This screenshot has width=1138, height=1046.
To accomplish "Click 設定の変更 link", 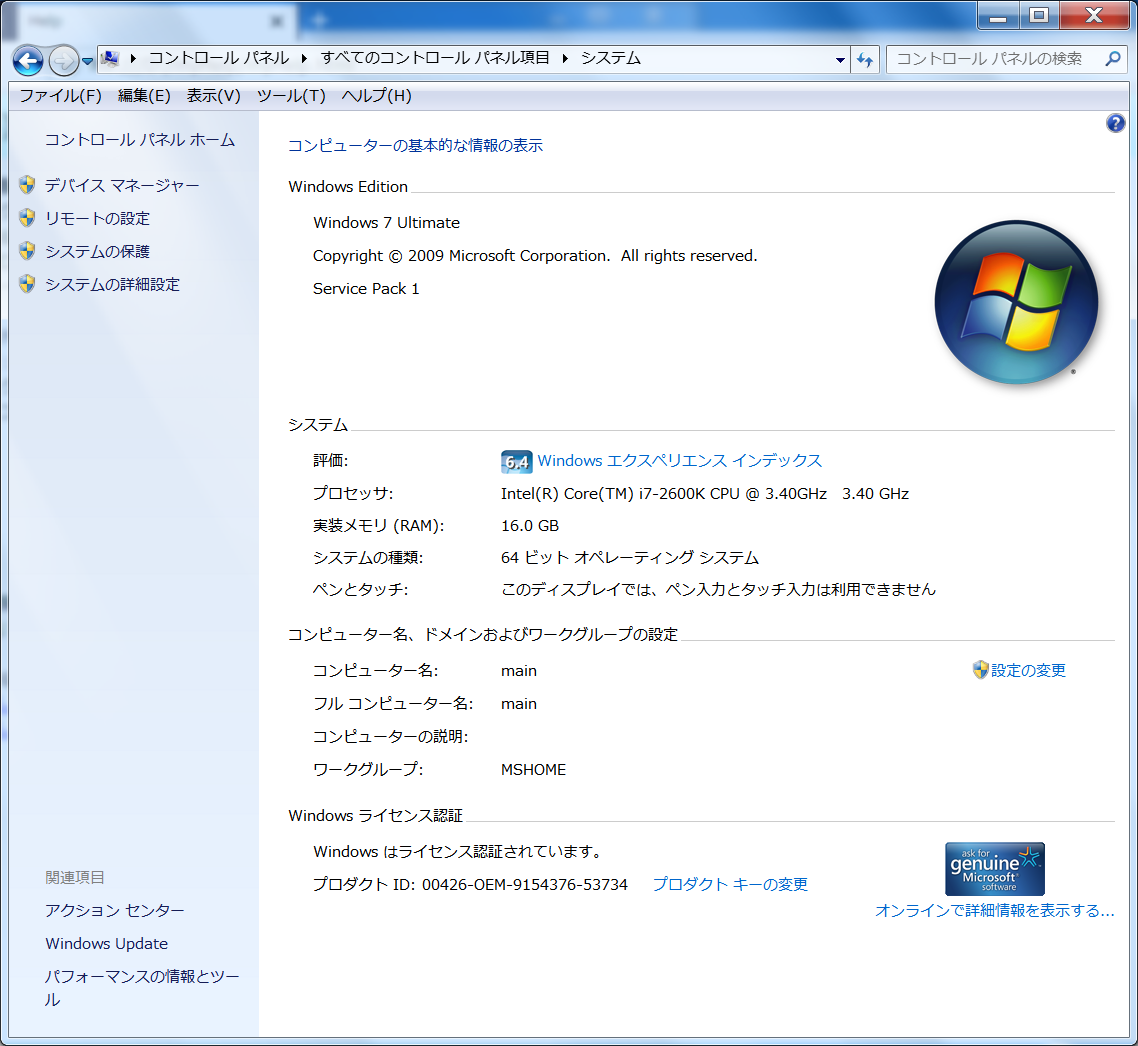I will click(x=1028, y=671).
